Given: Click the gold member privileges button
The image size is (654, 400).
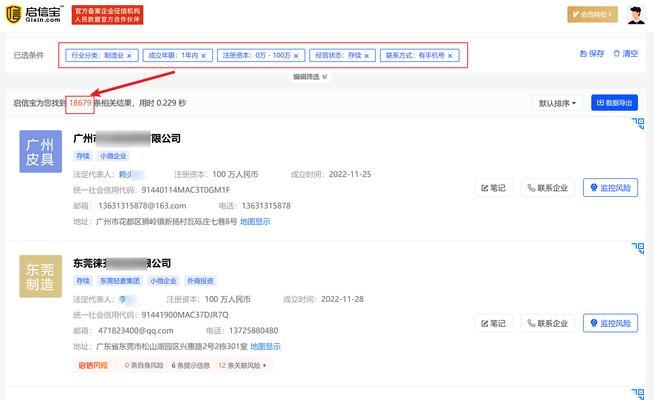Looking at the screenshot, I should [592, 15].
